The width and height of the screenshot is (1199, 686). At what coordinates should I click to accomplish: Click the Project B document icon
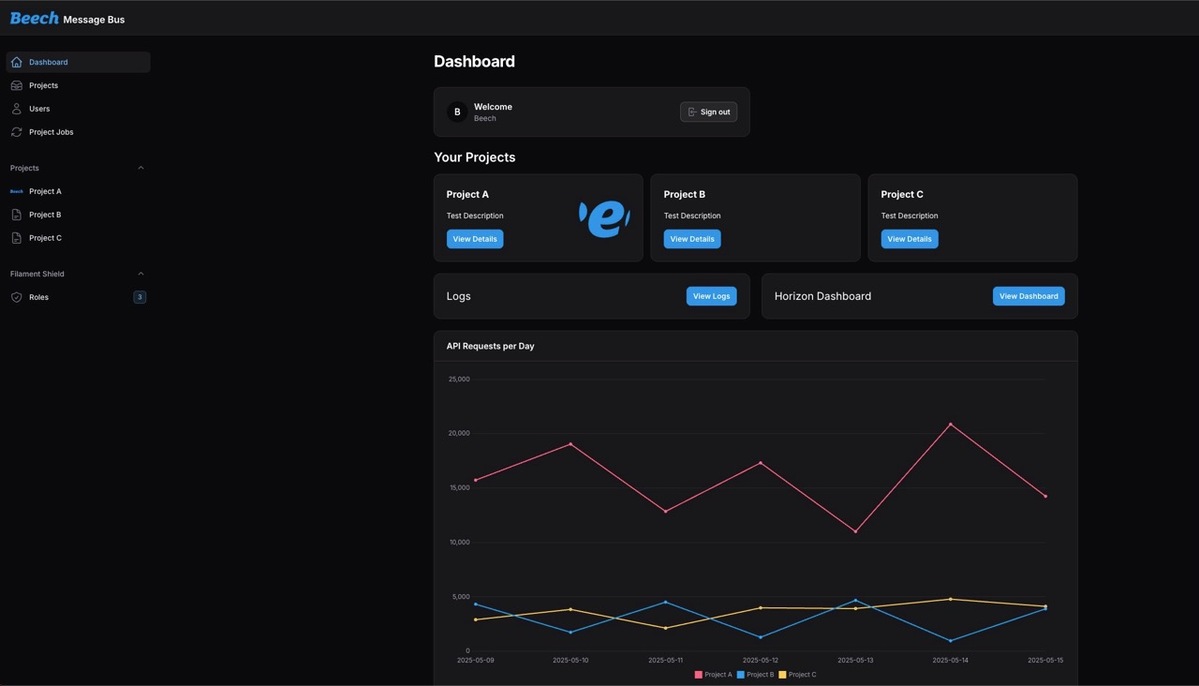coord(16,215)
